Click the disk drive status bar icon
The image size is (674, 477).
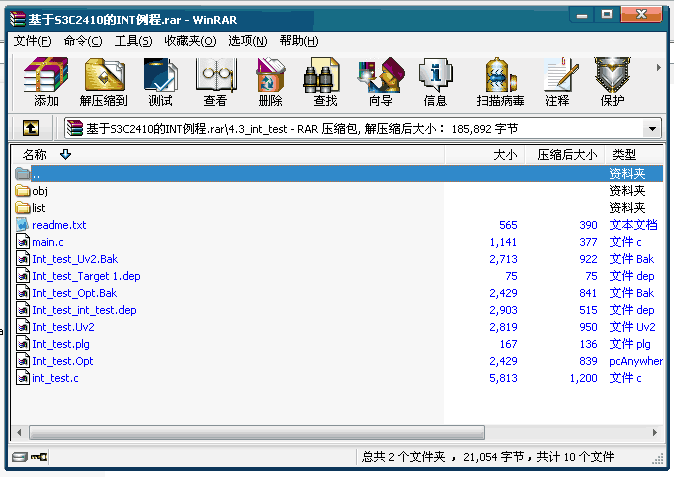tap(20, 457)
